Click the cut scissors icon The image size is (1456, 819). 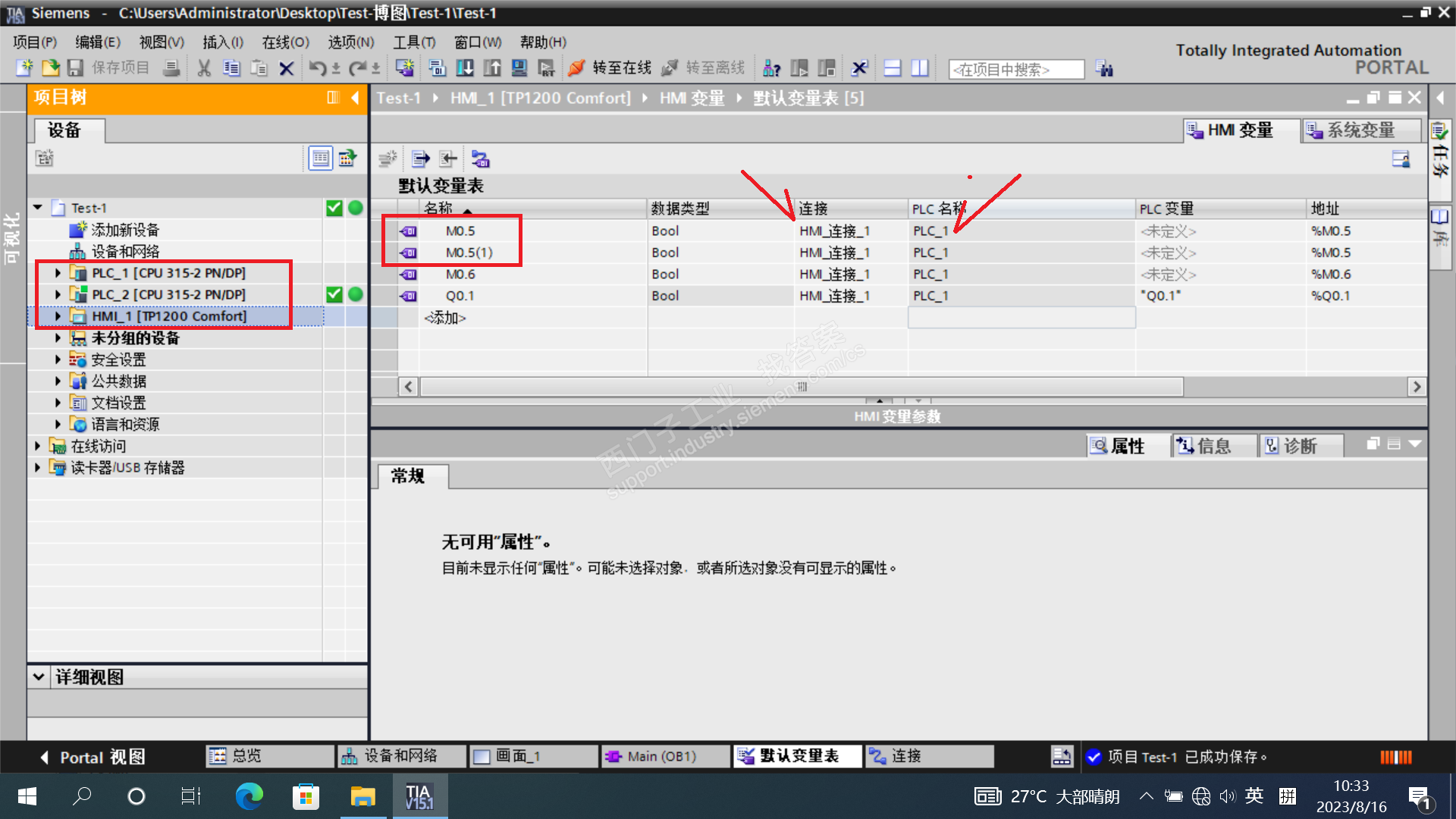(x=203, y=68)
